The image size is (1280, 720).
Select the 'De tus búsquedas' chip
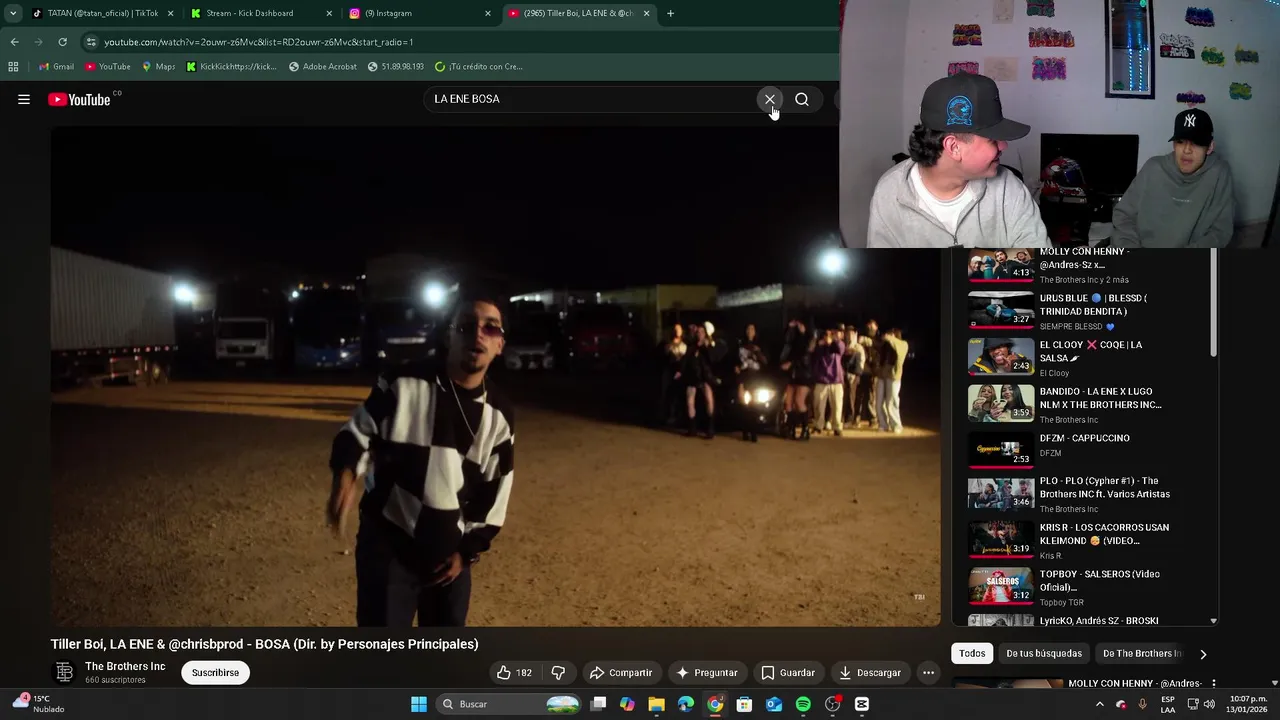1044,654
